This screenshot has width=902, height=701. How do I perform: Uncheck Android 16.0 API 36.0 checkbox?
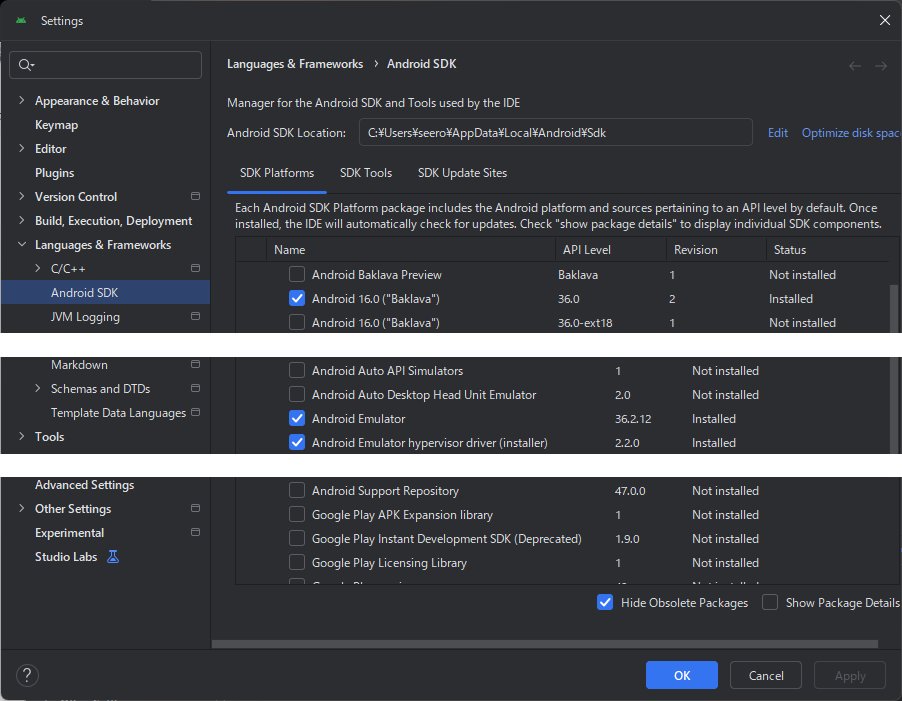tap(297, 298)
